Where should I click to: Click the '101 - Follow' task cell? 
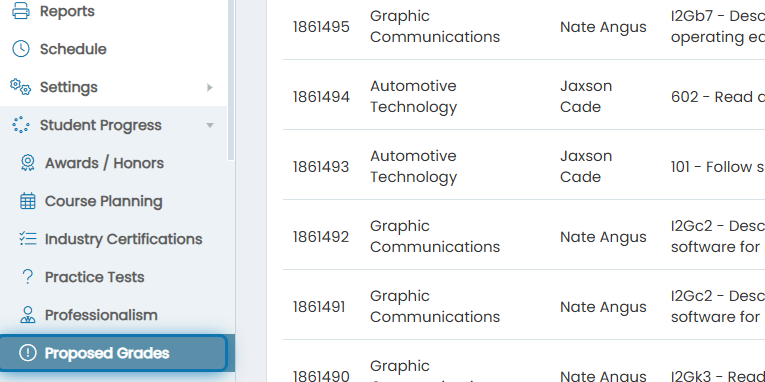(718, 167)
